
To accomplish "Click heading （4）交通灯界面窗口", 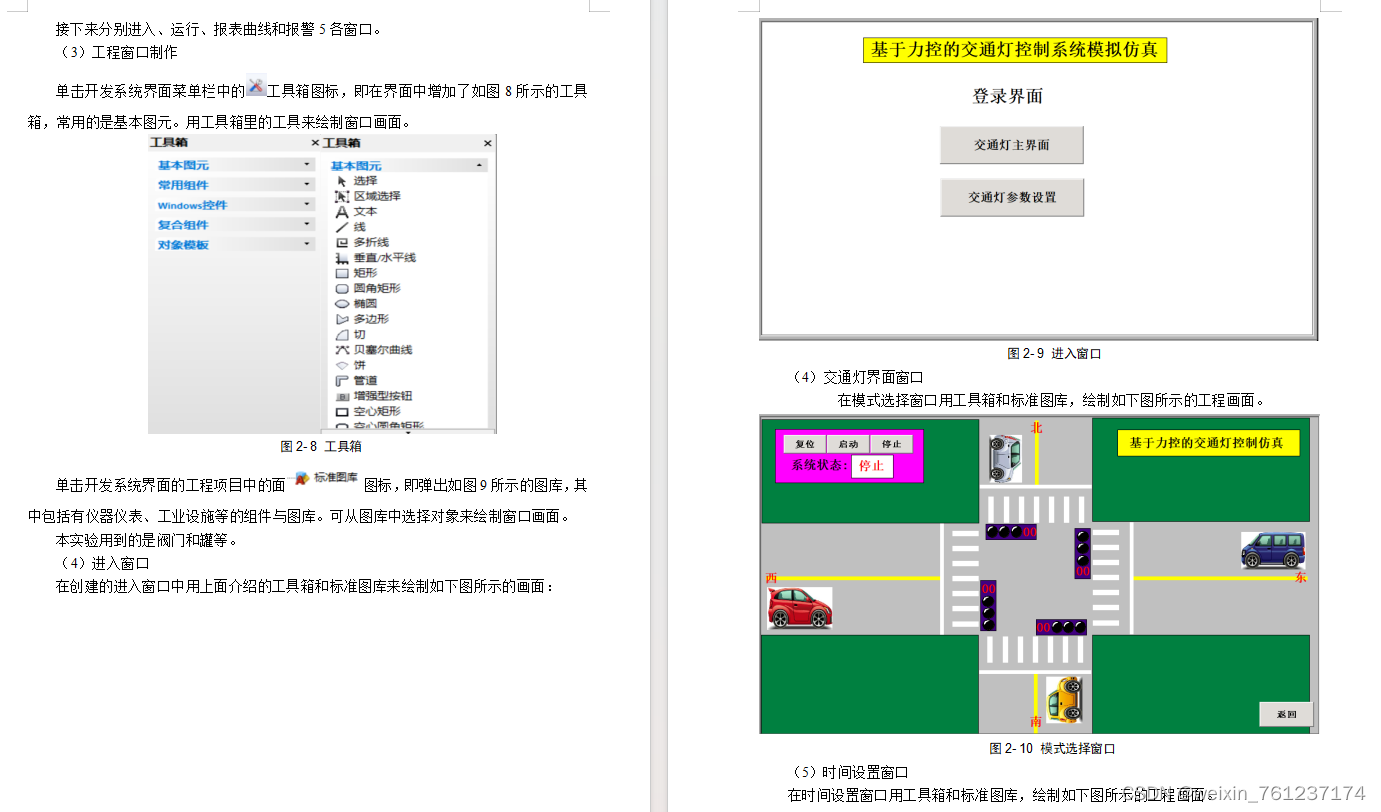I will click(x=856, y=377).
